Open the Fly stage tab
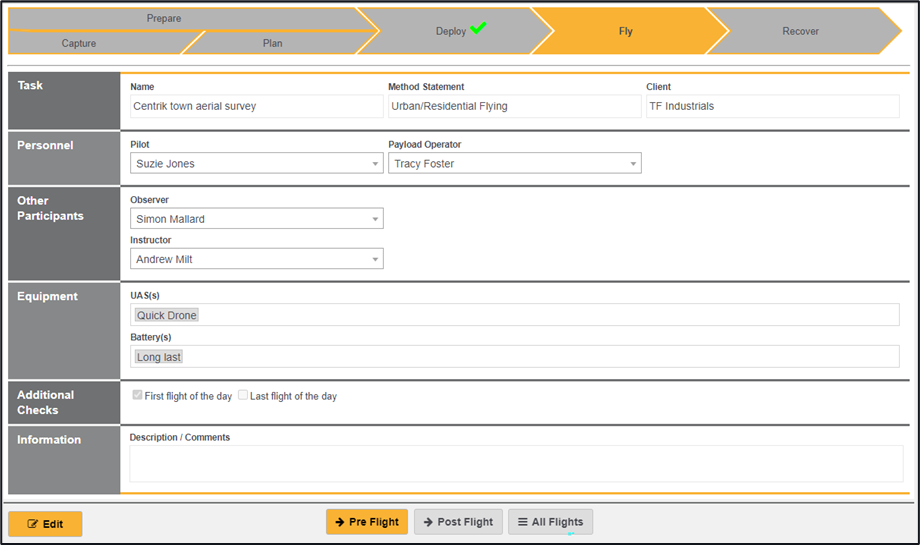920x545 pixels. [625, 31]
